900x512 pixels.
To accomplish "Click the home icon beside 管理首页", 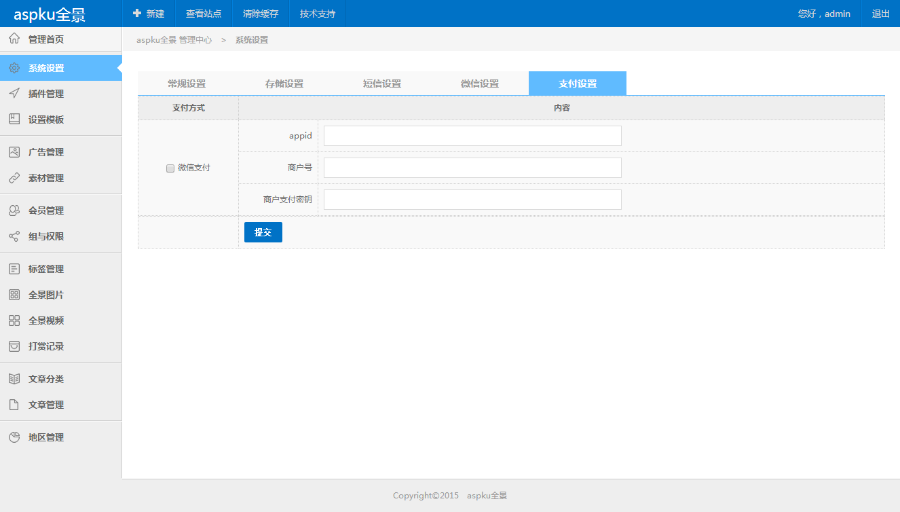I will pos(14,39).
